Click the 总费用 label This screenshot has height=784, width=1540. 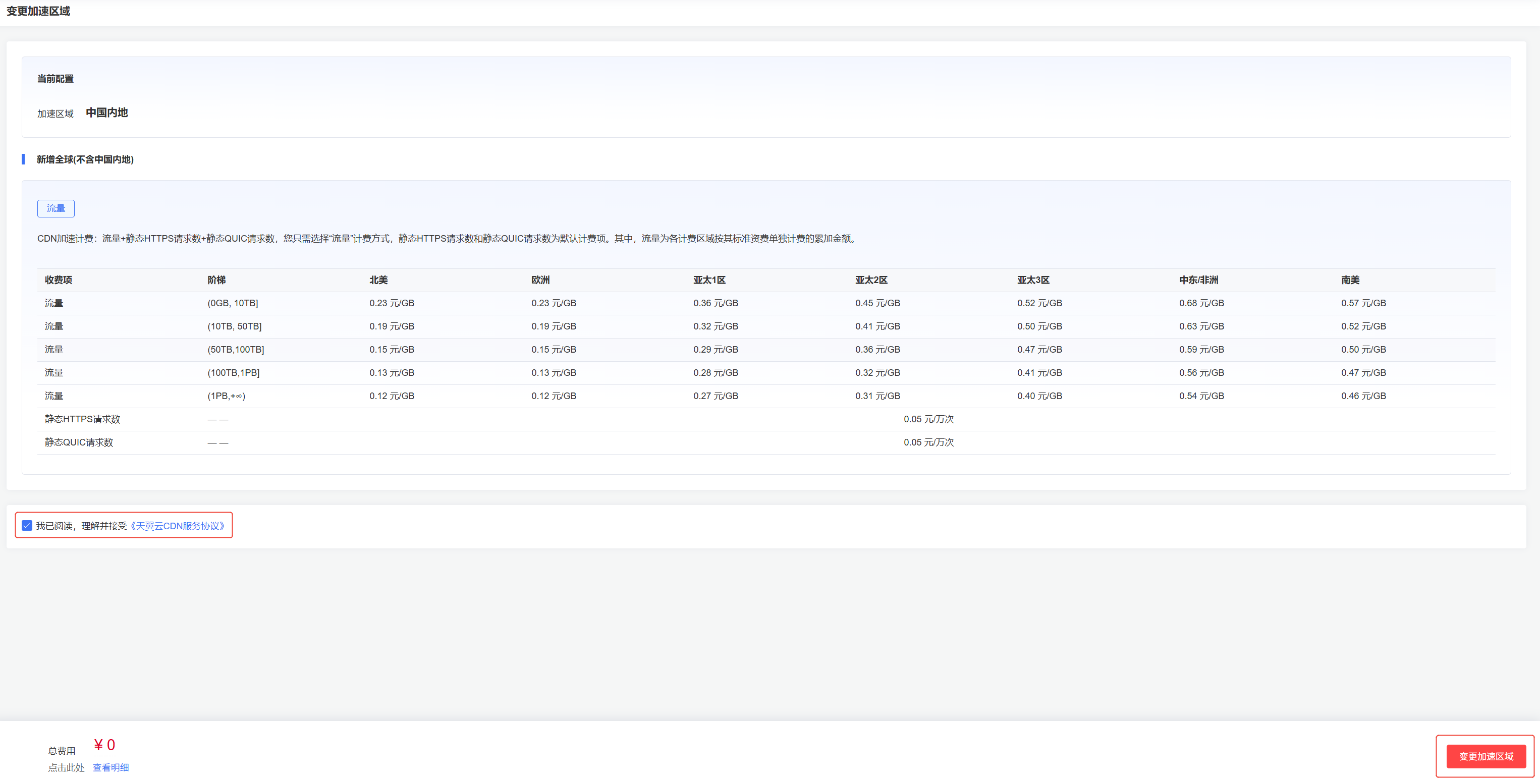click(62, 751)
